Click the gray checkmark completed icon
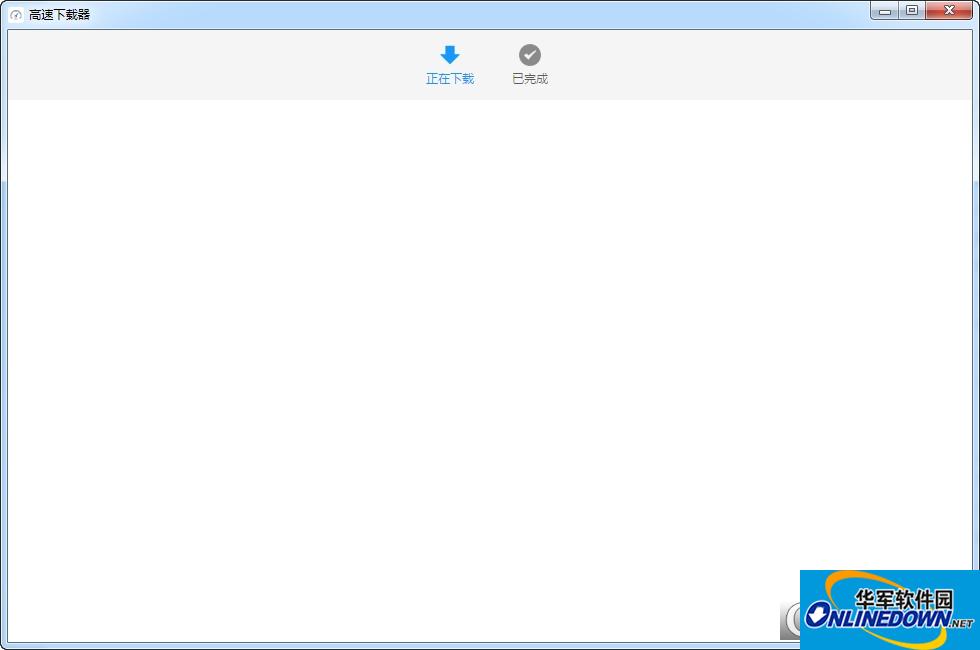980x650 pixels. pos(530,54)
